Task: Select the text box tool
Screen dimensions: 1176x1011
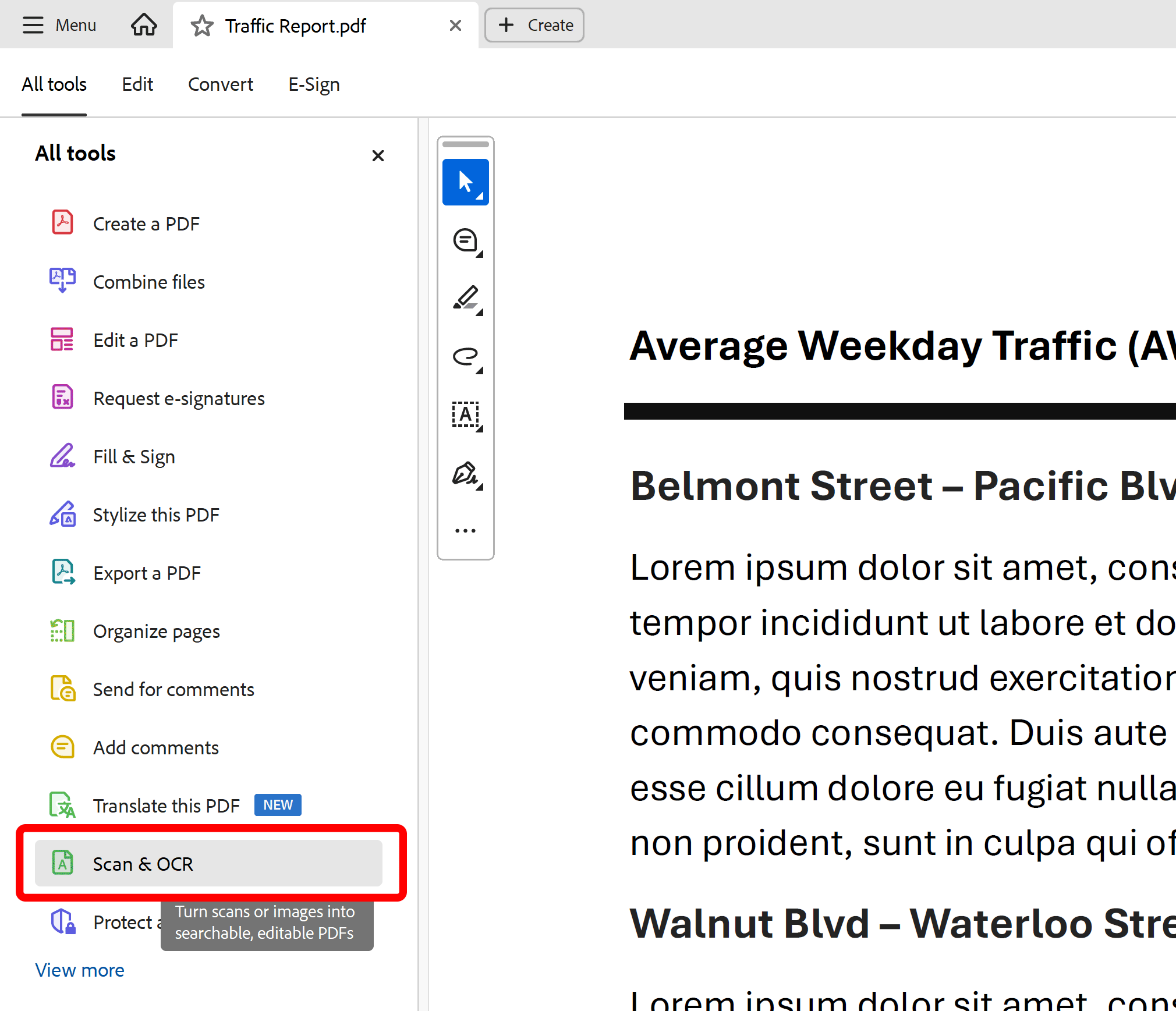Action: (465, 414)
